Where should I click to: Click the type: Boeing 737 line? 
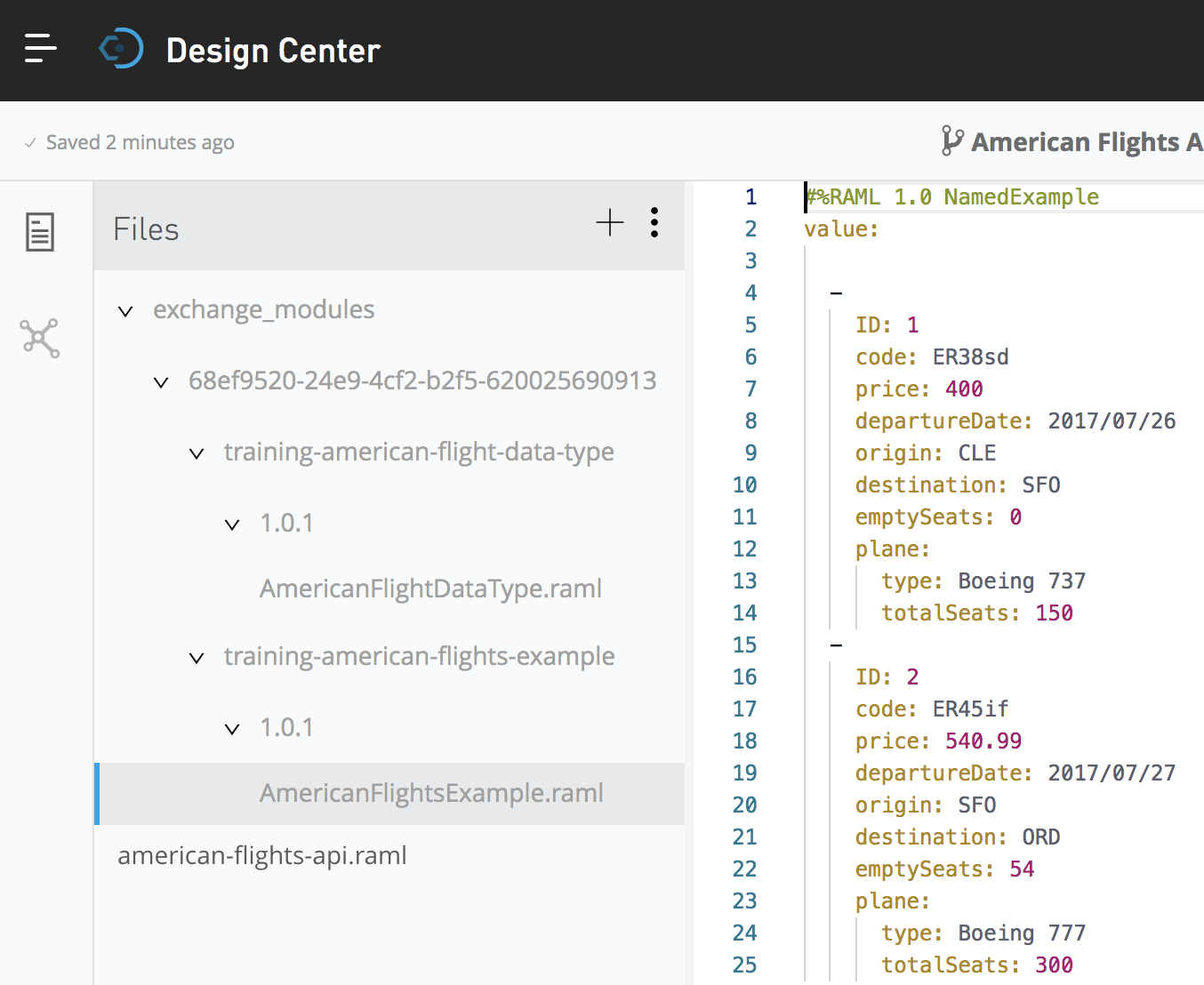983,581
